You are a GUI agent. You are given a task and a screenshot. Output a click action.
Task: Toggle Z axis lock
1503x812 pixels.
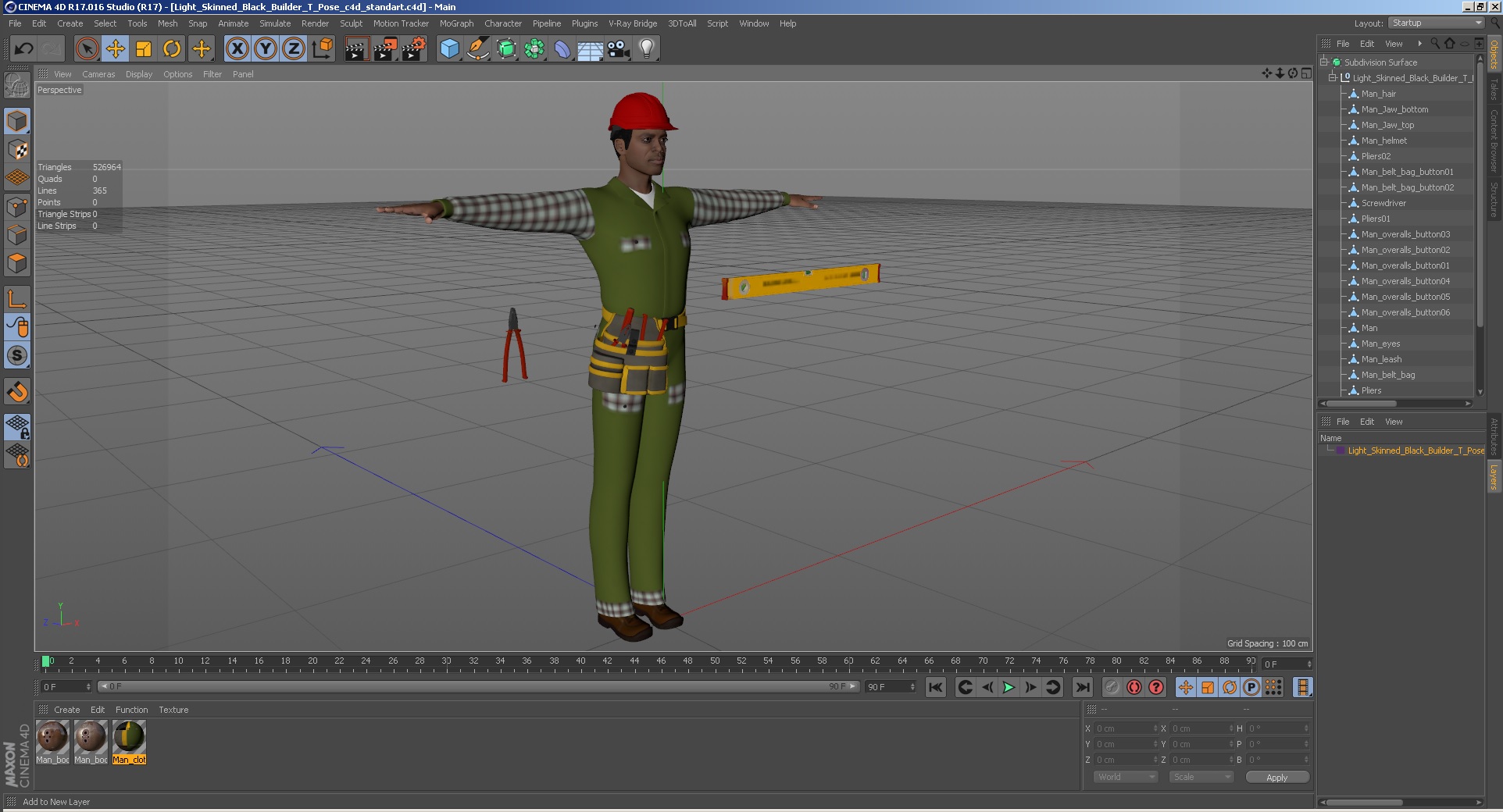pyautogui.click(x=294, y=49)
